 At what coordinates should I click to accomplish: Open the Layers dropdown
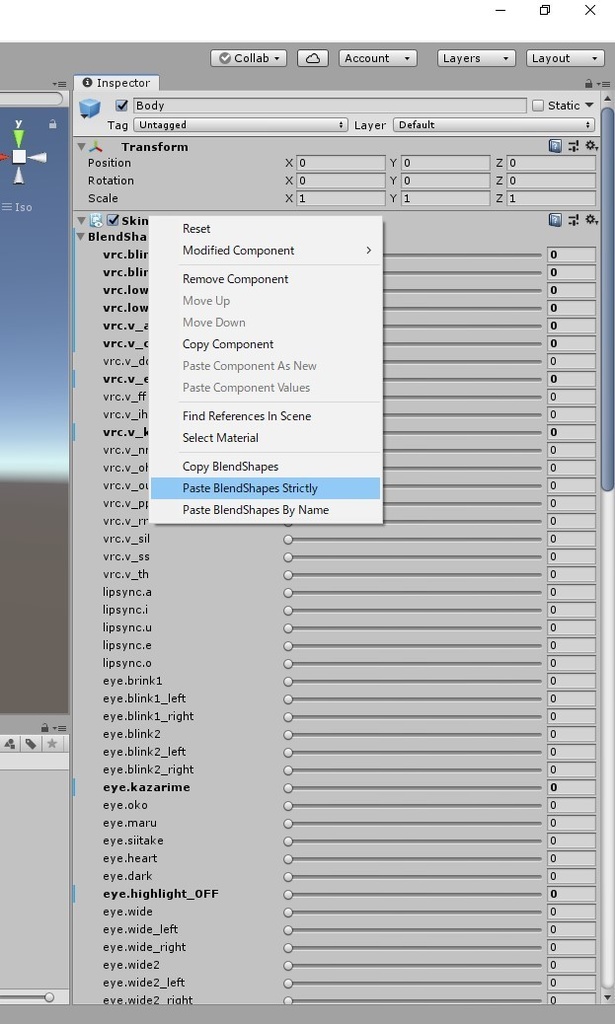pos(476,58)
